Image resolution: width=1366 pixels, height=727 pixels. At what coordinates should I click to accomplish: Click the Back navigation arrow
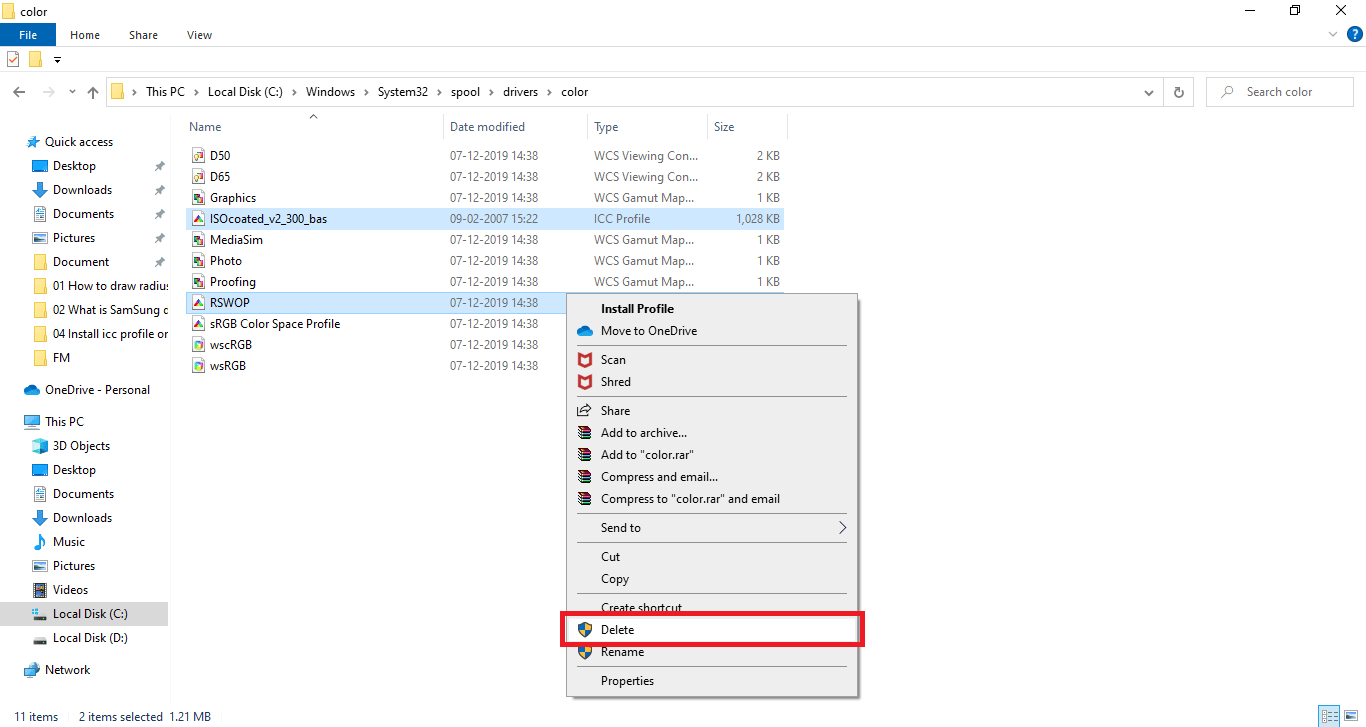pos(19,92)
